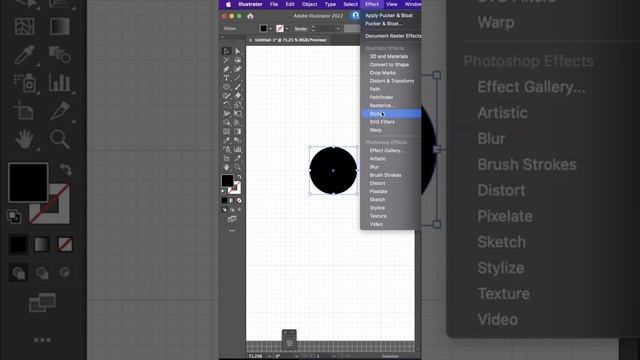This screenshot has width=640, height=360.
Task: Select the Direct Selection tool
Action: coord(238,51)
